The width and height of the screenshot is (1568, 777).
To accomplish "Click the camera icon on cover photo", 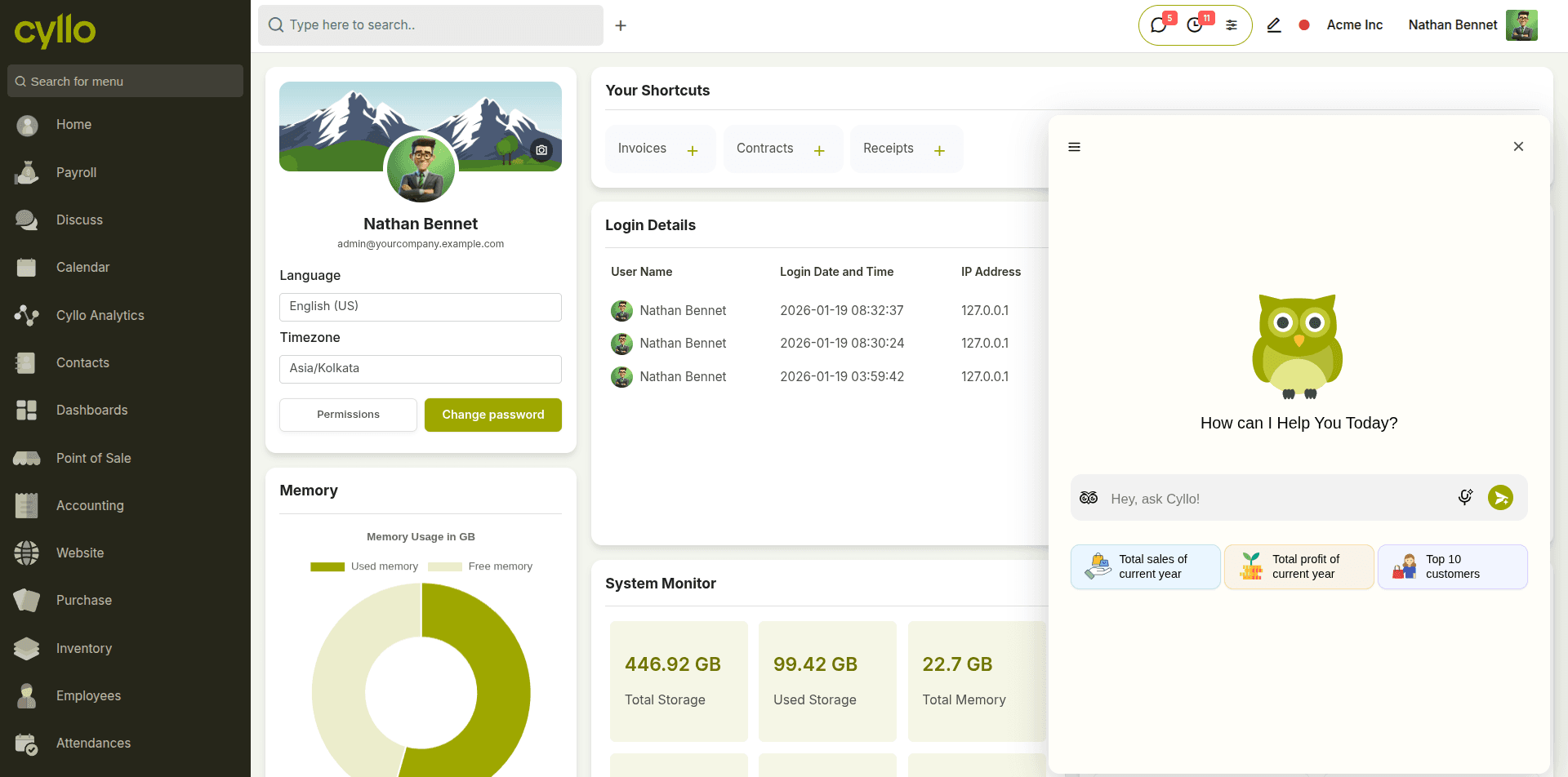I will (541, 150).
